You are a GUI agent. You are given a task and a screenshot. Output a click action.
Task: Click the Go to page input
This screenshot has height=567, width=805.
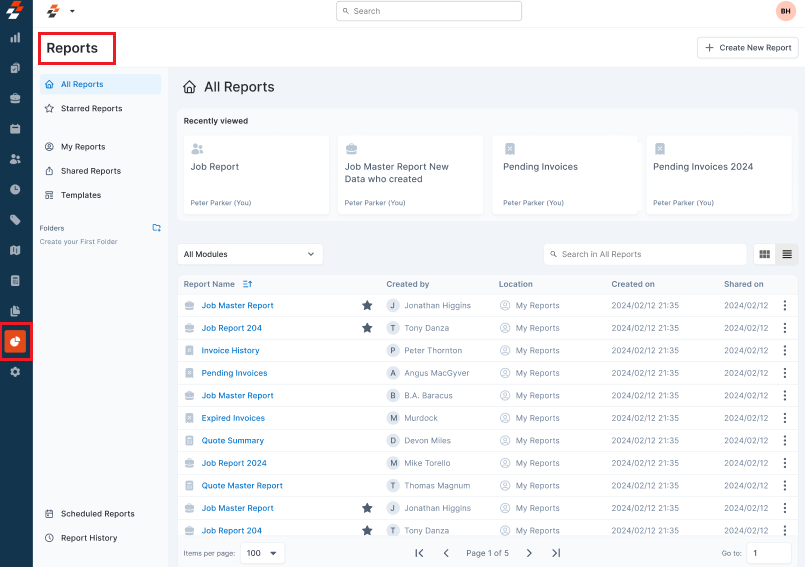point(769,553)
